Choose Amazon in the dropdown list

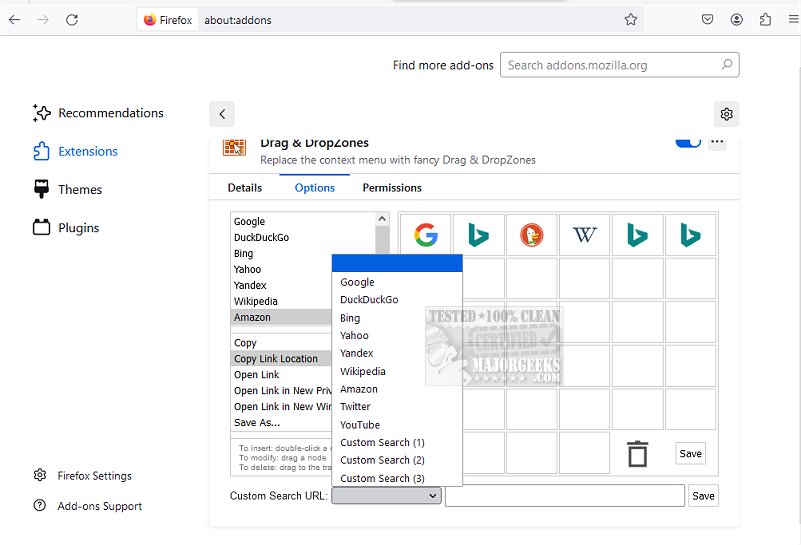[397, 389]
